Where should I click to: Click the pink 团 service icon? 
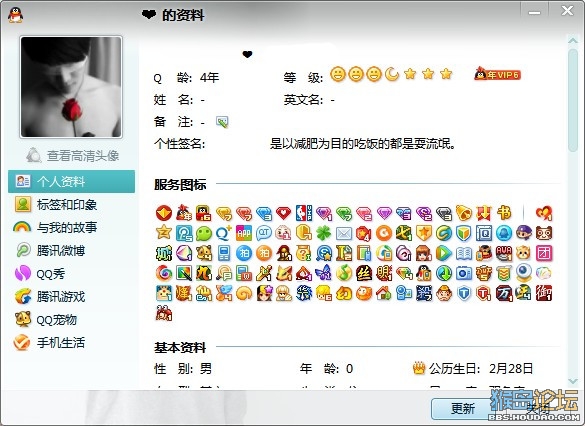tap(544, 253)
